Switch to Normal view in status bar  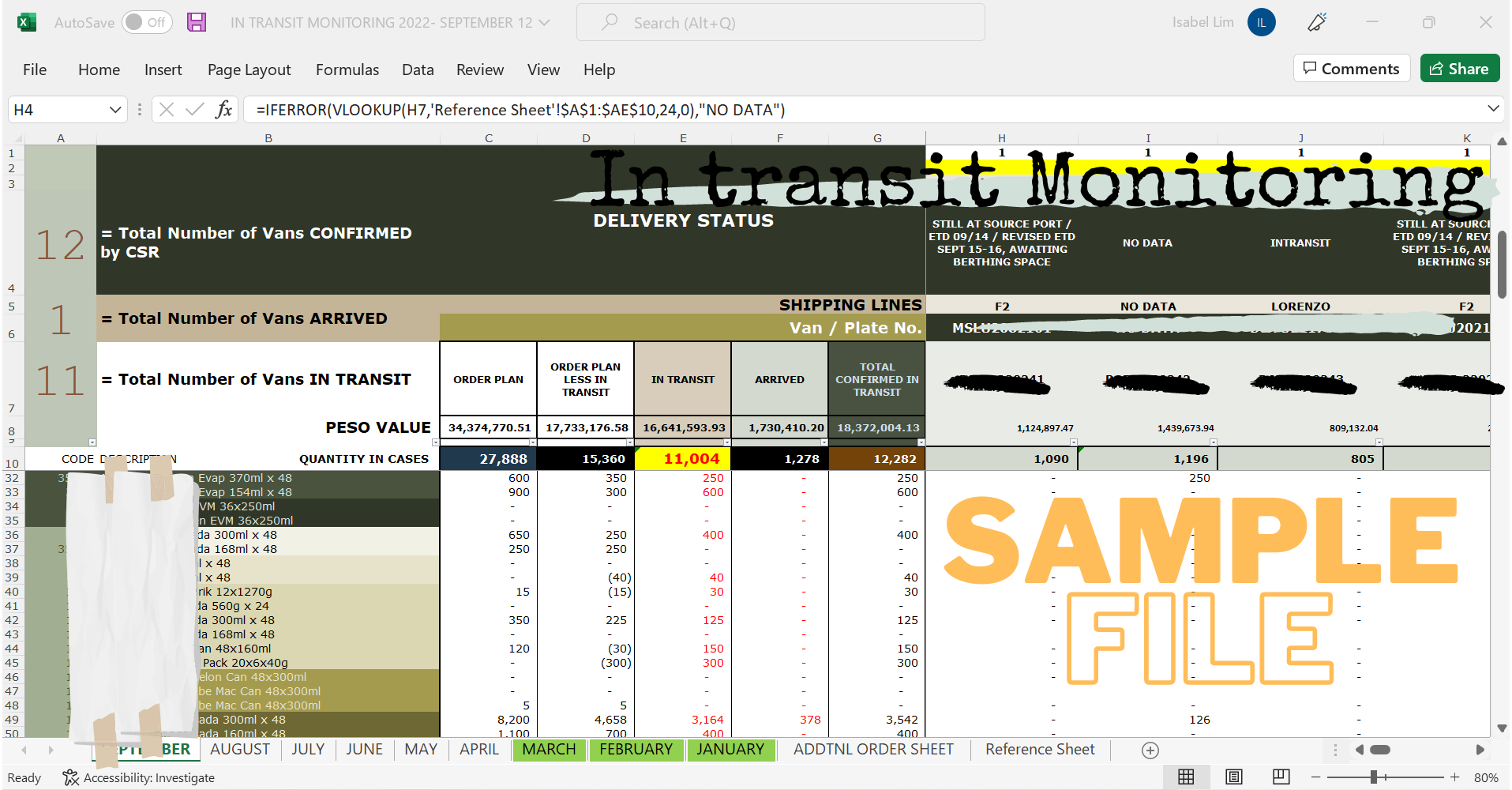click(1186, 777)
